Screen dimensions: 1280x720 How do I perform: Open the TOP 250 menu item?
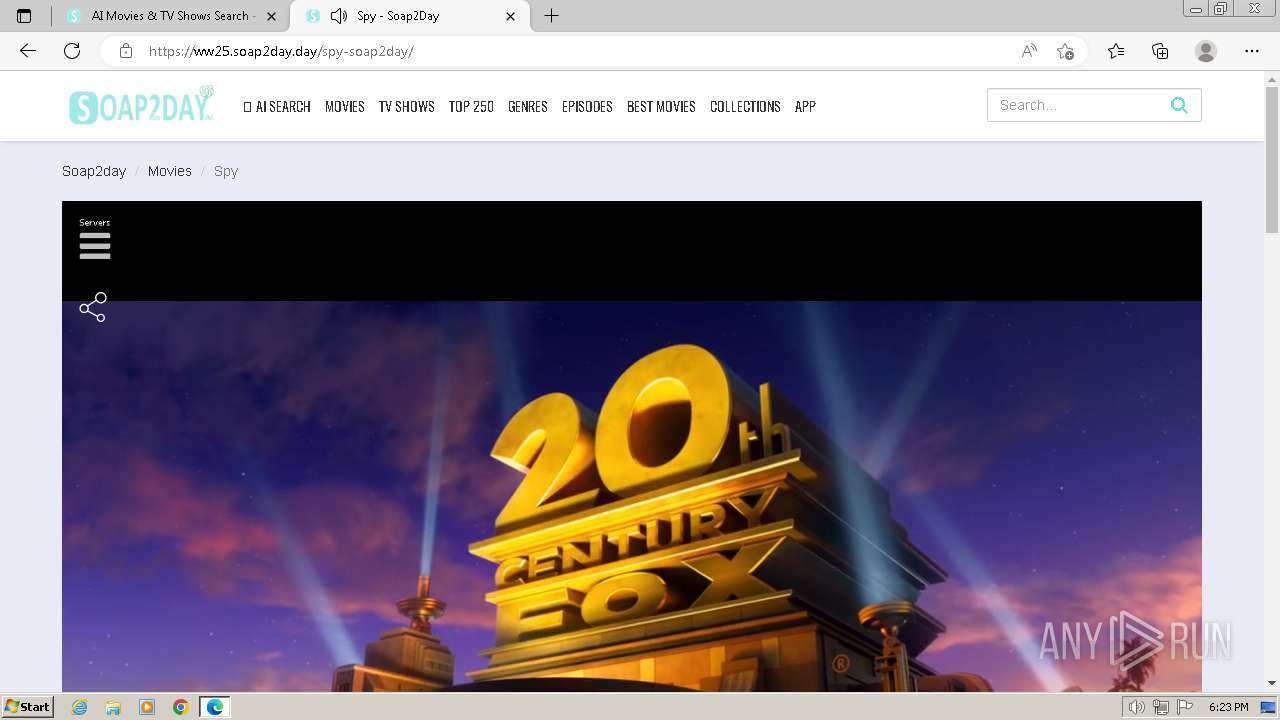pos(471,106)
